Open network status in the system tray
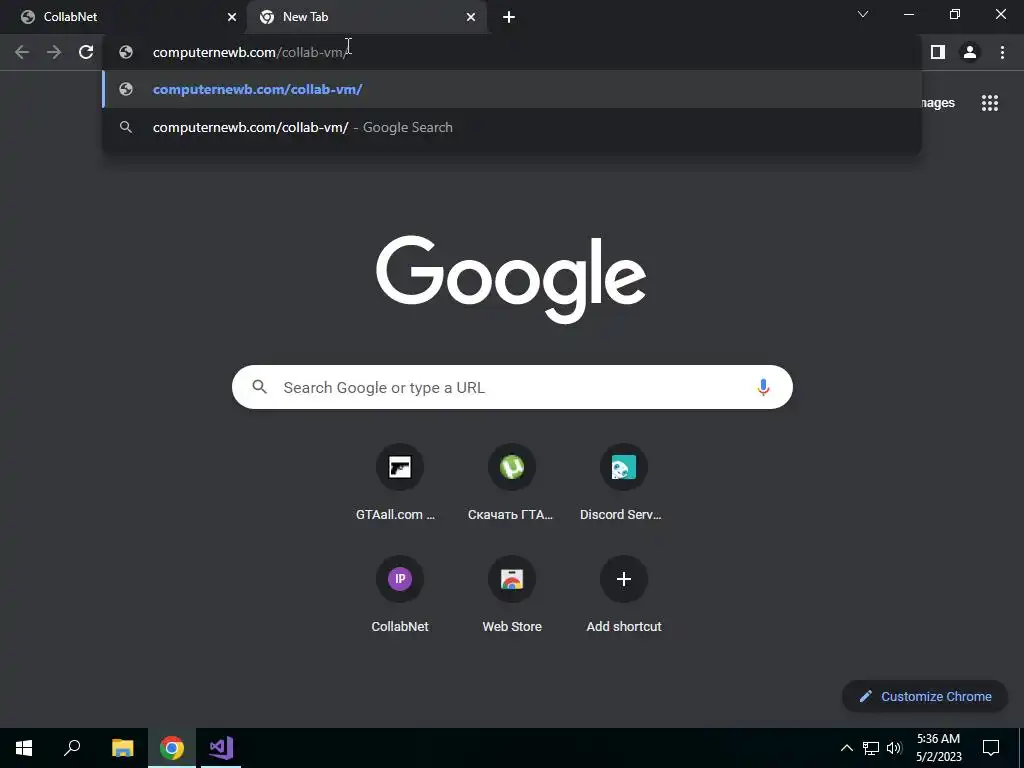This screenshot has height=768, width=1024. [871, 748]
